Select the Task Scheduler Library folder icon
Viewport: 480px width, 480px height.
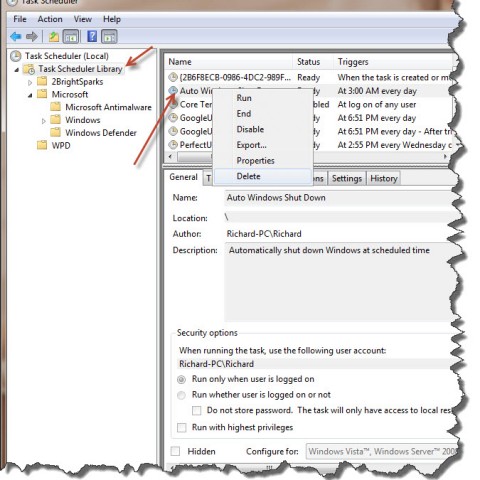29,69
